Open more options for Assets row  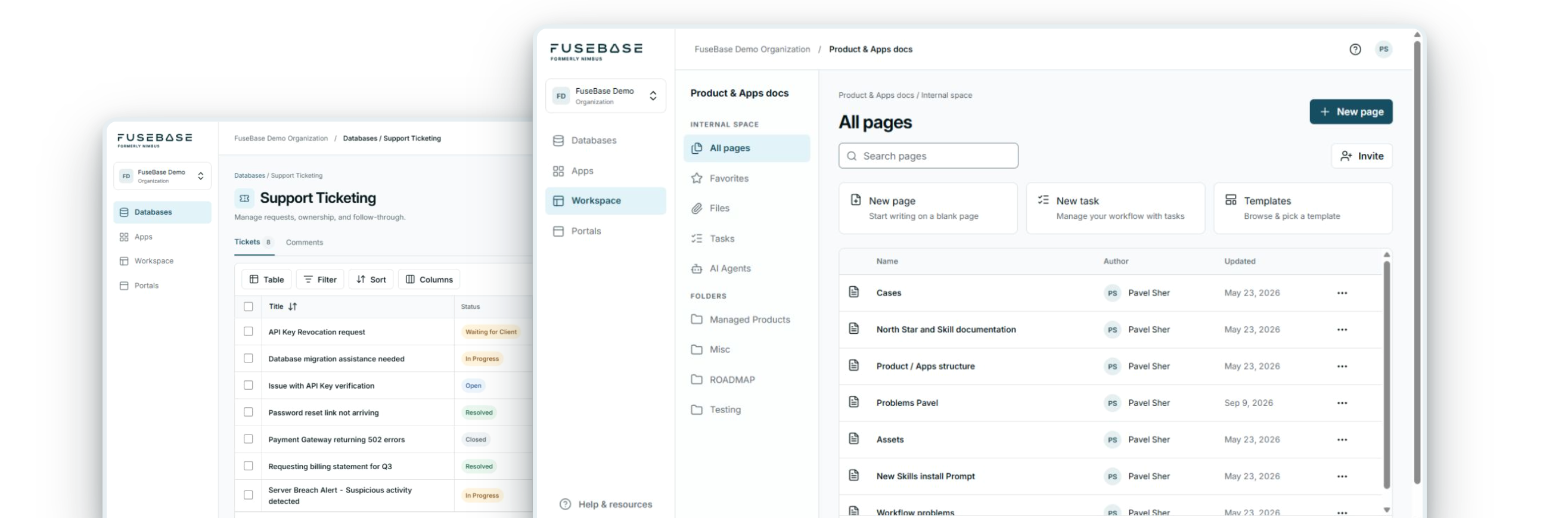1342,439
